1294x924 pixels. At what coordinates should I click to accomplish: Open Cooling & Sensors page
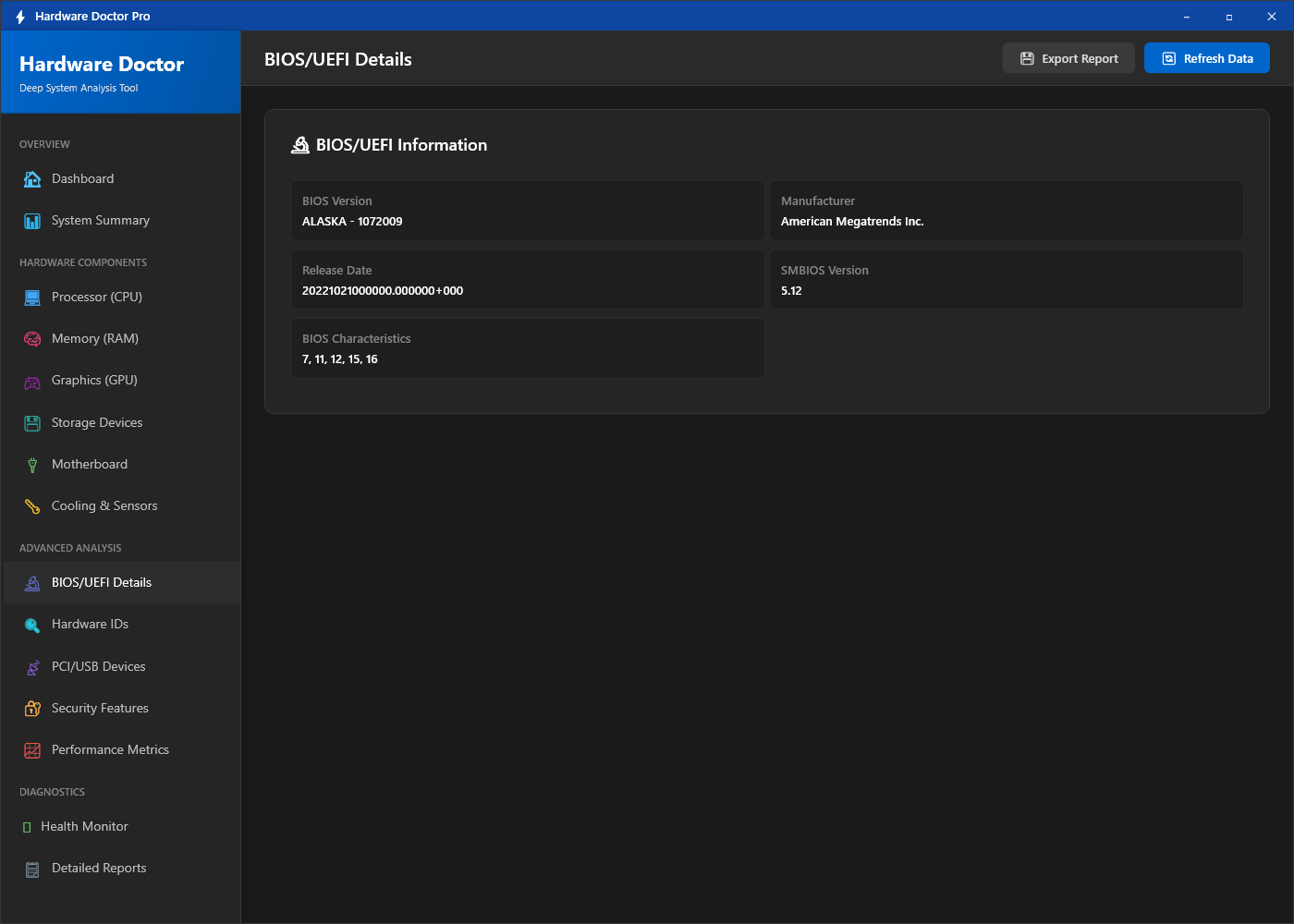[x=121, y=506]
